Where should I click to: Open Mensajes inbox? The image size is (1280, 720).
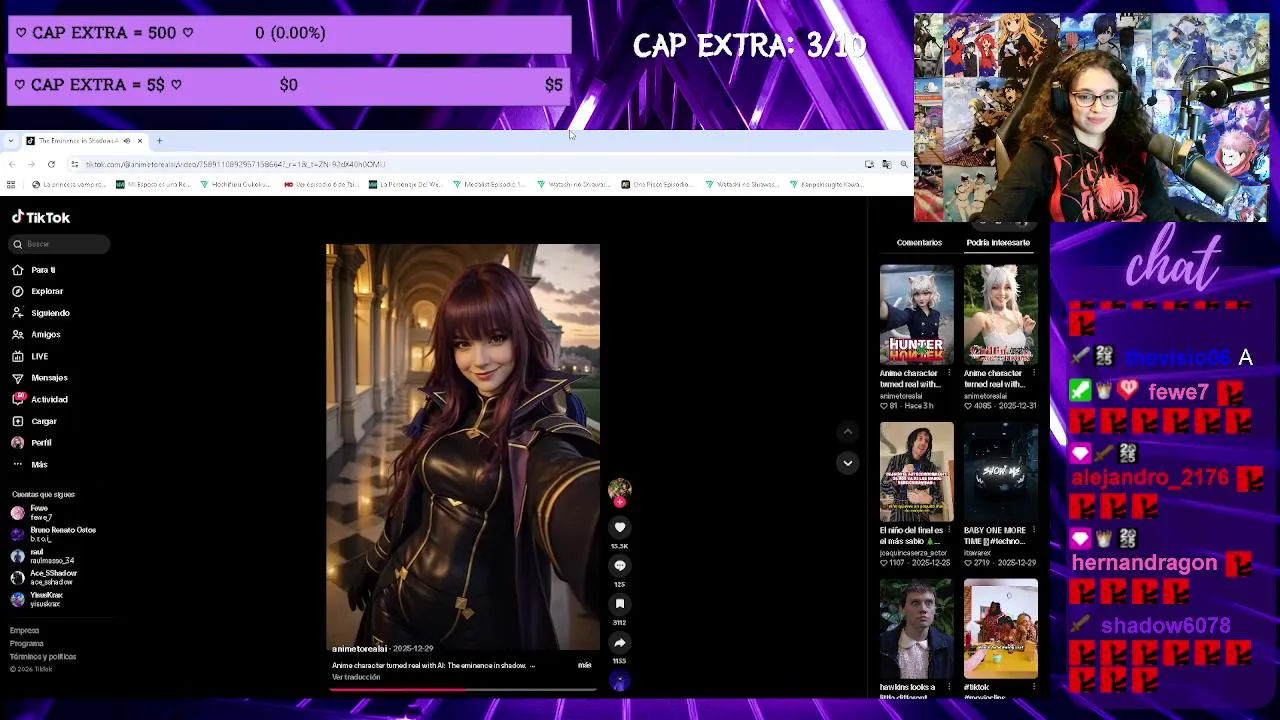(x=40, y=378)
